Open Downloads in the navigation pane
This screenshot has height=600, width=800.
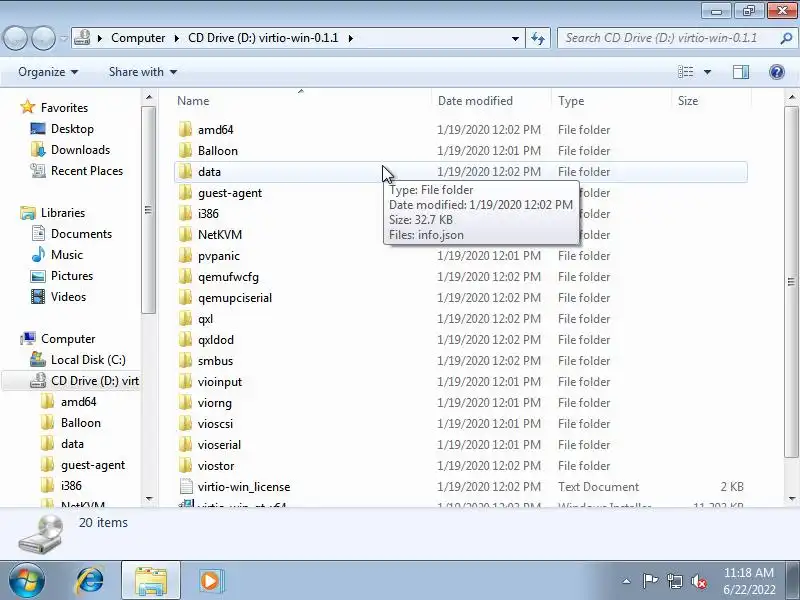pos(70,149)
